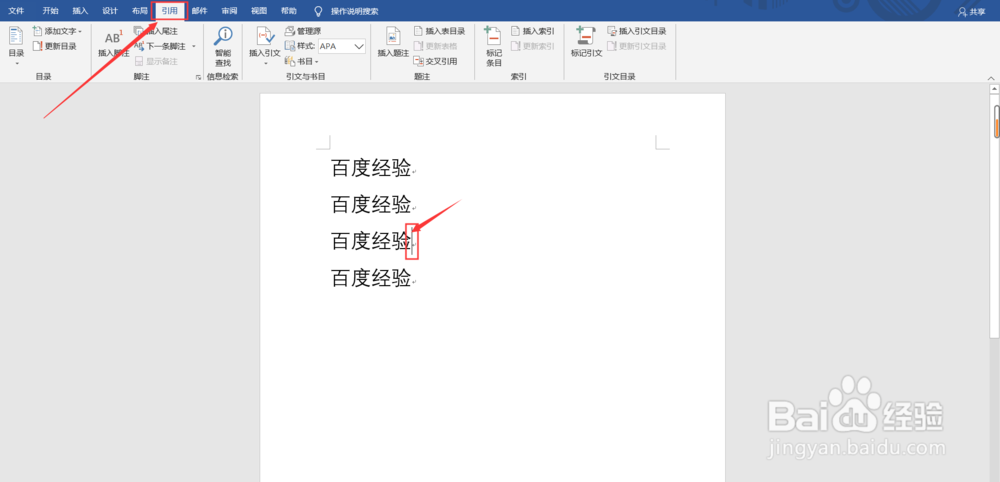Click 插入尾注 (Insert Endnote)
Screen dimensions: 1000x482
(156, 31)
